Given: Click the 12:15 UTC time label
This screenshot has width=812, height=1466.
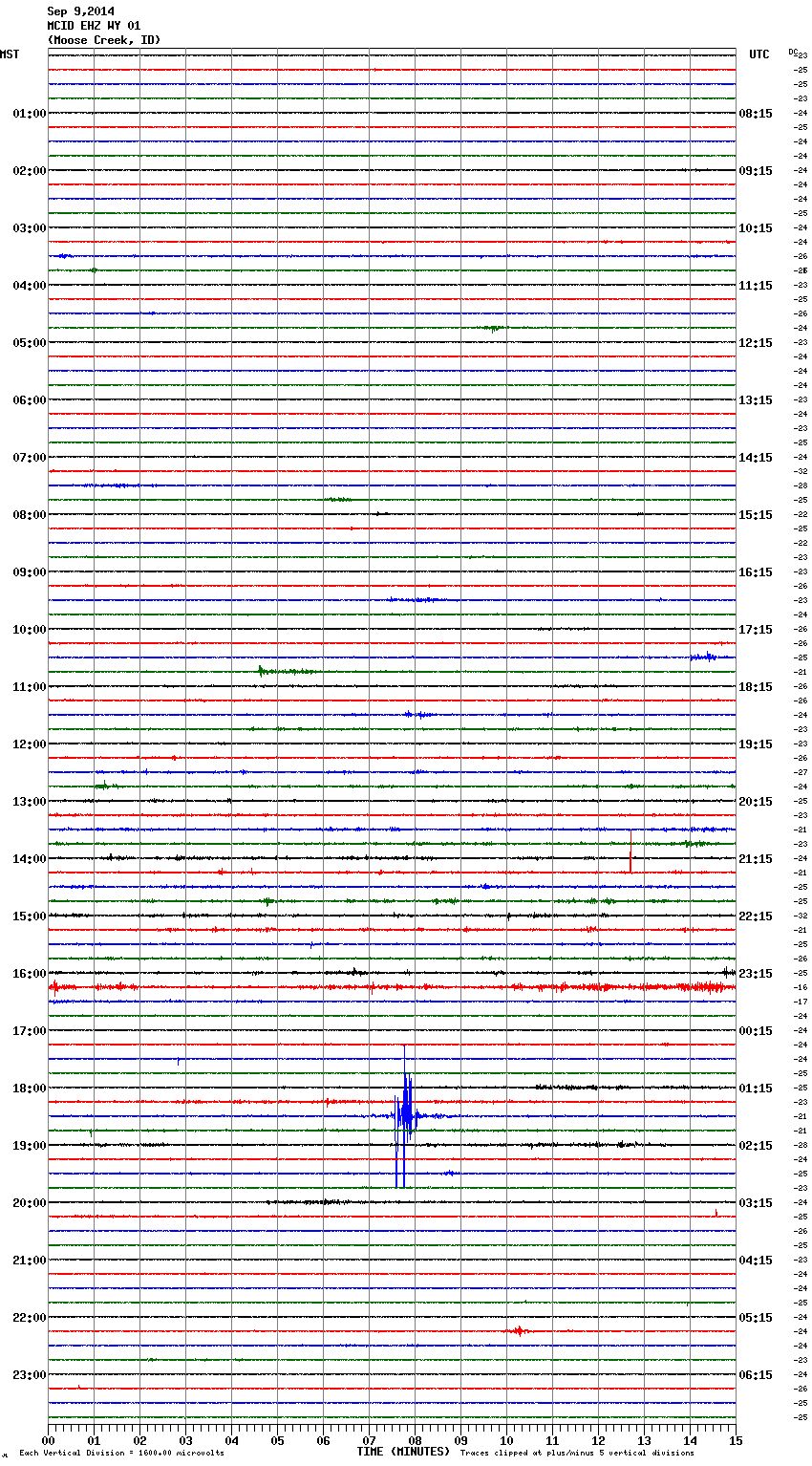Looking at the screenshot, I should [x=756, y=343].
